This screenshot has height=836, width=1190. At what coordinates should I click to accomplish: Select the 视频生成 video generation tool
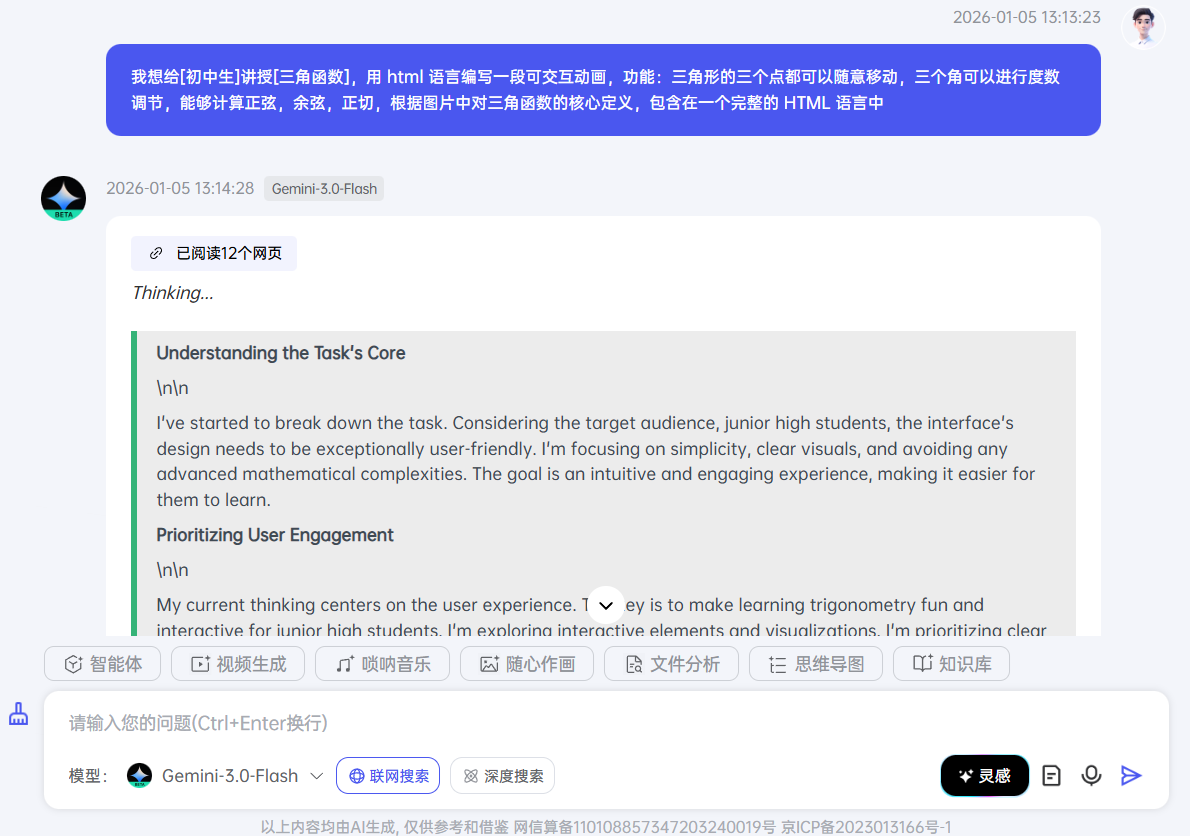[x=237, y=663]
